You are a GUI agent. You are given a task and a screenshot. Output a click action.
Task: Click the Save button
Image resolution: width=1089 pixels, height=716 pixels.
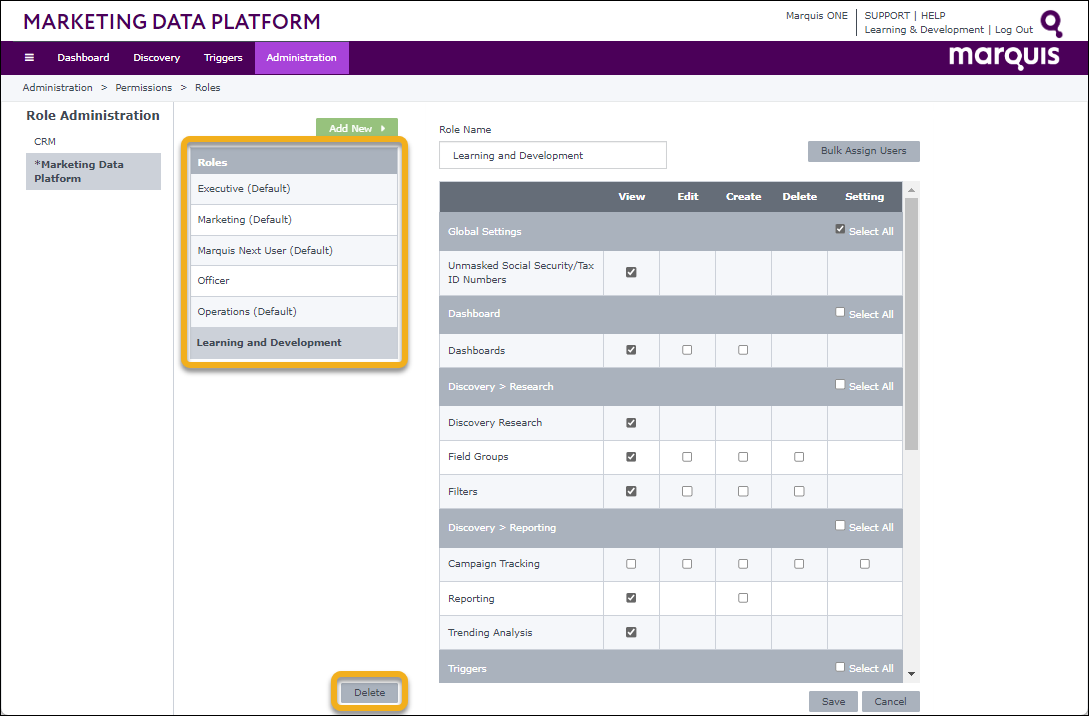click(x=833, y=701)
